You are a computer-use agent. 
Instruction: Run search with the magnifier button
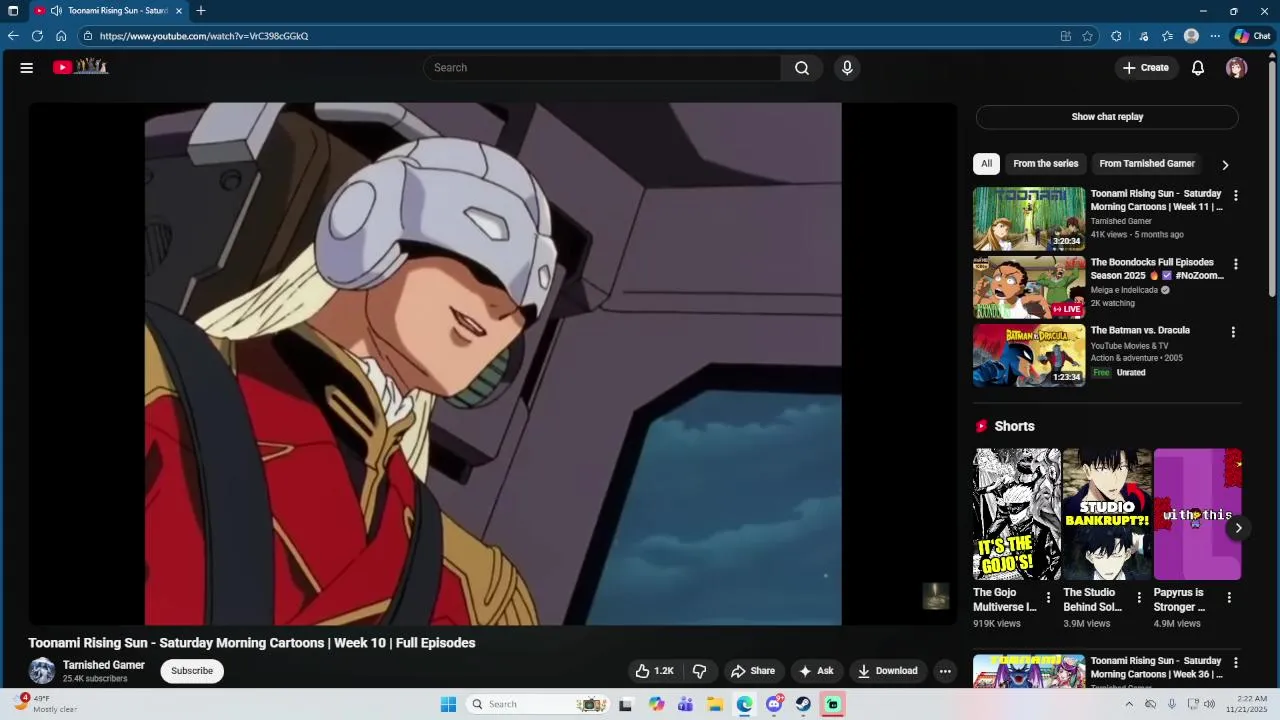point(802,68)
